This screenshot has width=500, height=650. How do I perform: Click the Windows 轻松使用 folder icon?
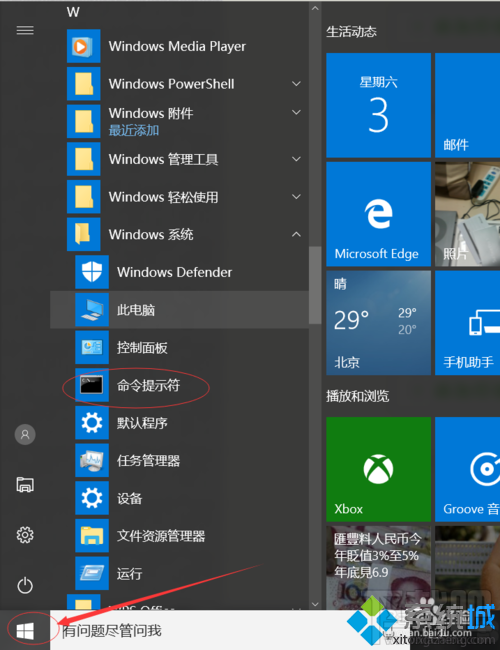tap(83, 197)
